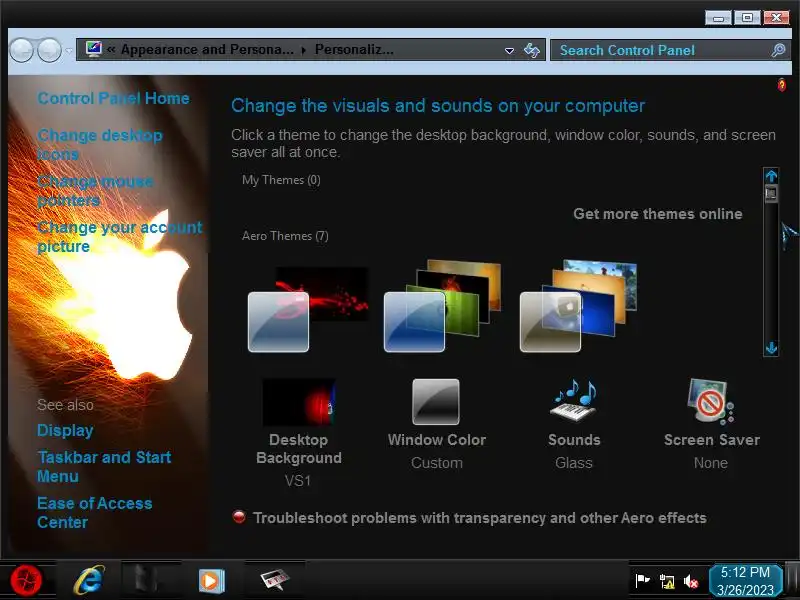
Task: Click the Refresh icon in address bar
Action: pos(532,50)
